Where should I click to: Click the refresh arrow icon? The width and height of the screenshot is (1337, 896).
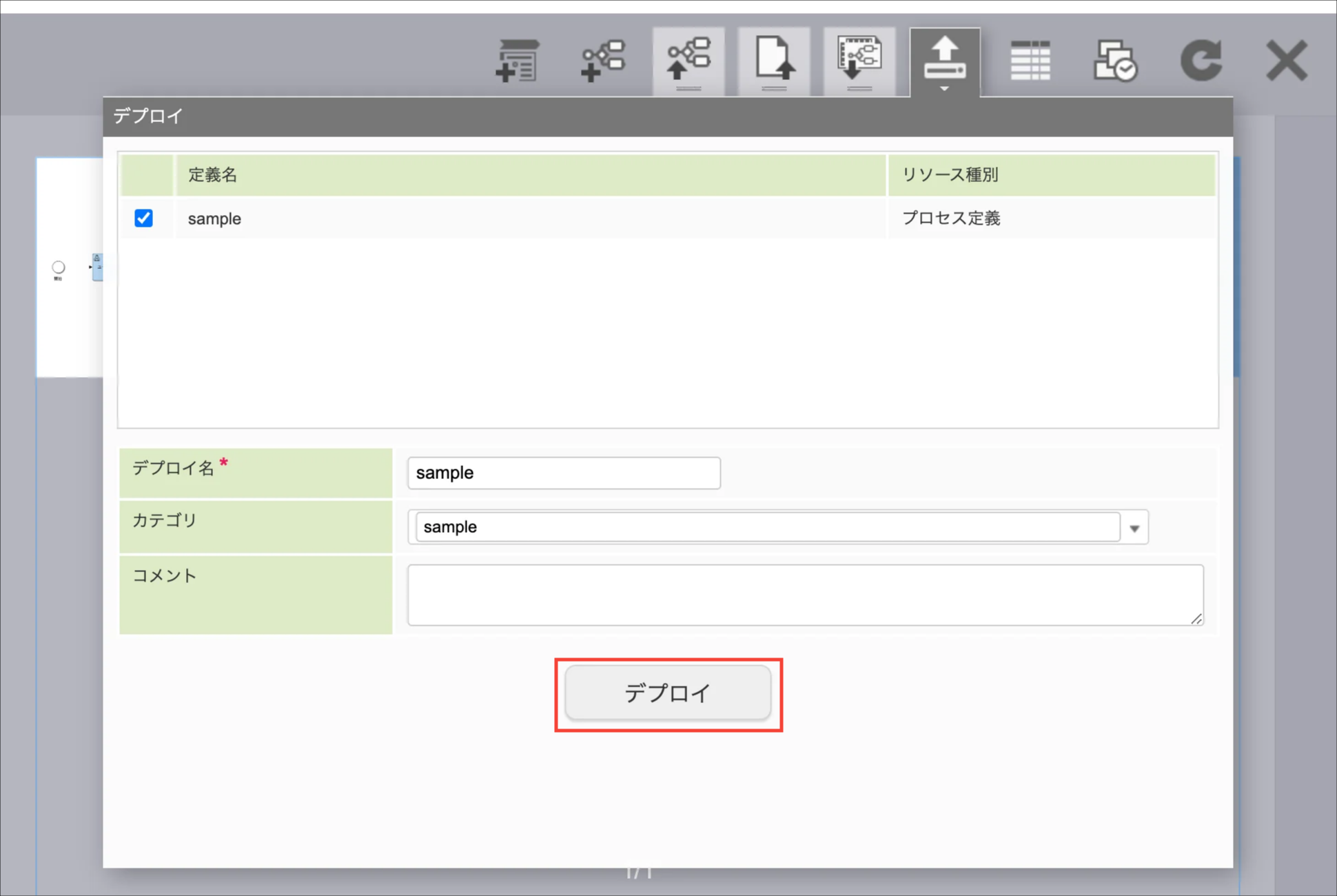(x=1201, y=61)
